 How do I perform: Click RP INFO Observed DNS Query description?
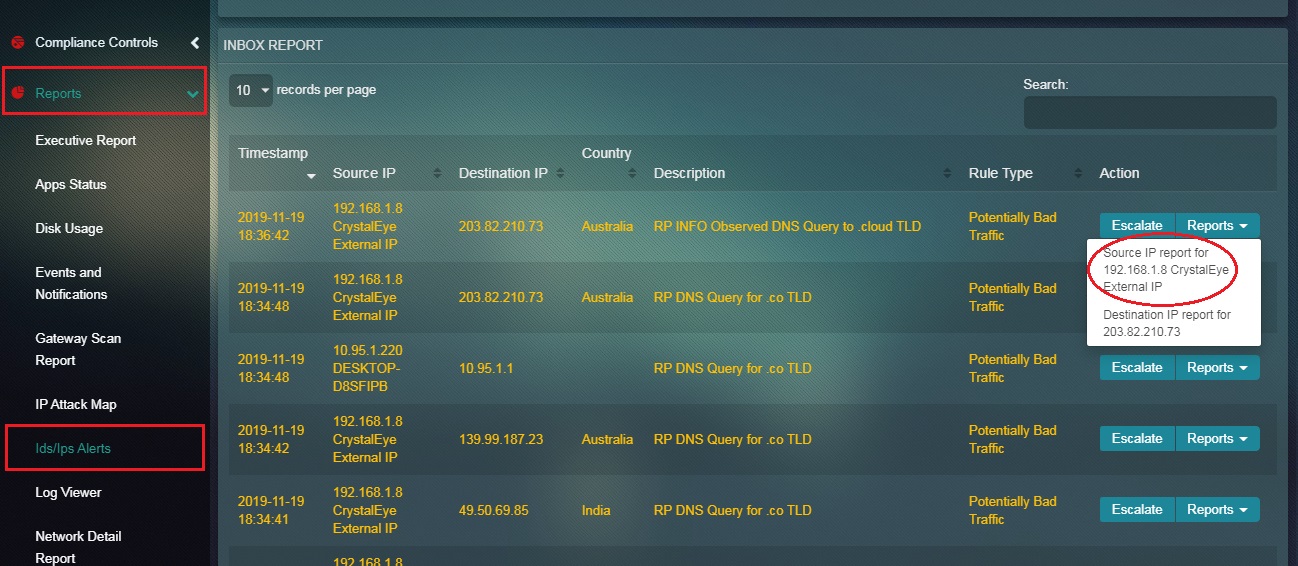pyautogui.click(x=788, y=227)
